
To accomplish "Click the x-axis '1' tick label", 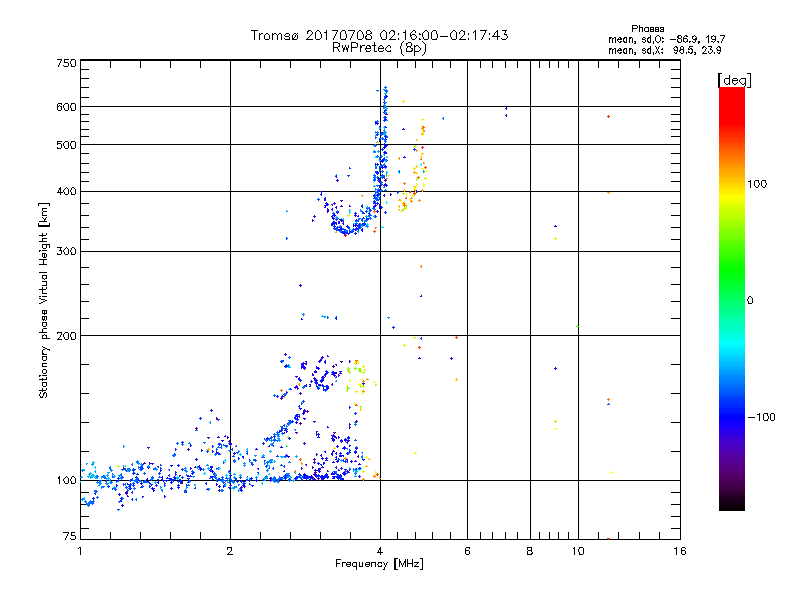I will 80,551.
